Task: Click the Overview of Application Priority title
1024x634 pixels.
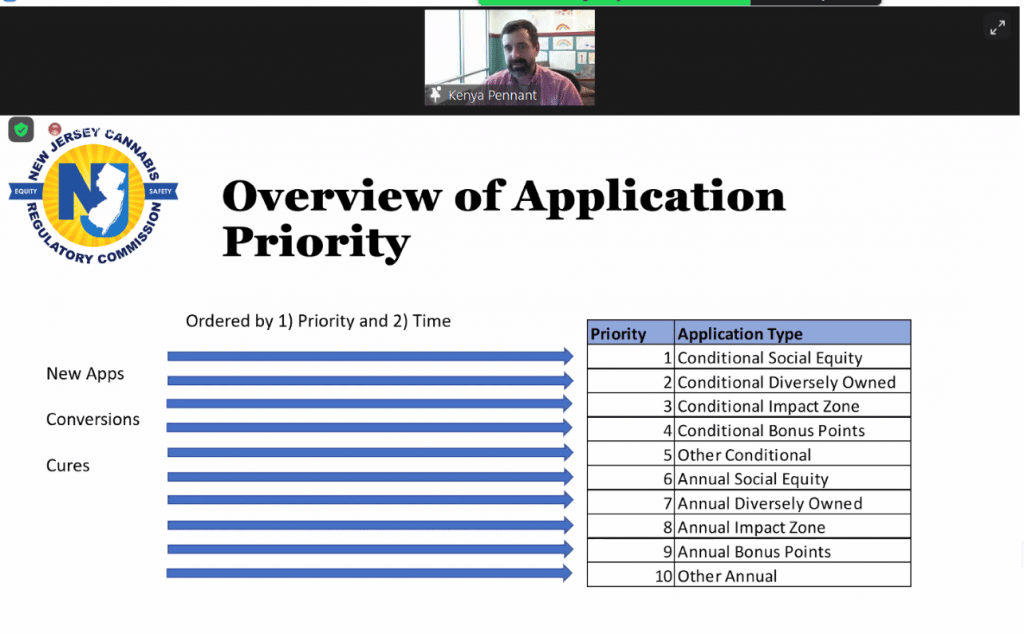Action: coord(503,218)
